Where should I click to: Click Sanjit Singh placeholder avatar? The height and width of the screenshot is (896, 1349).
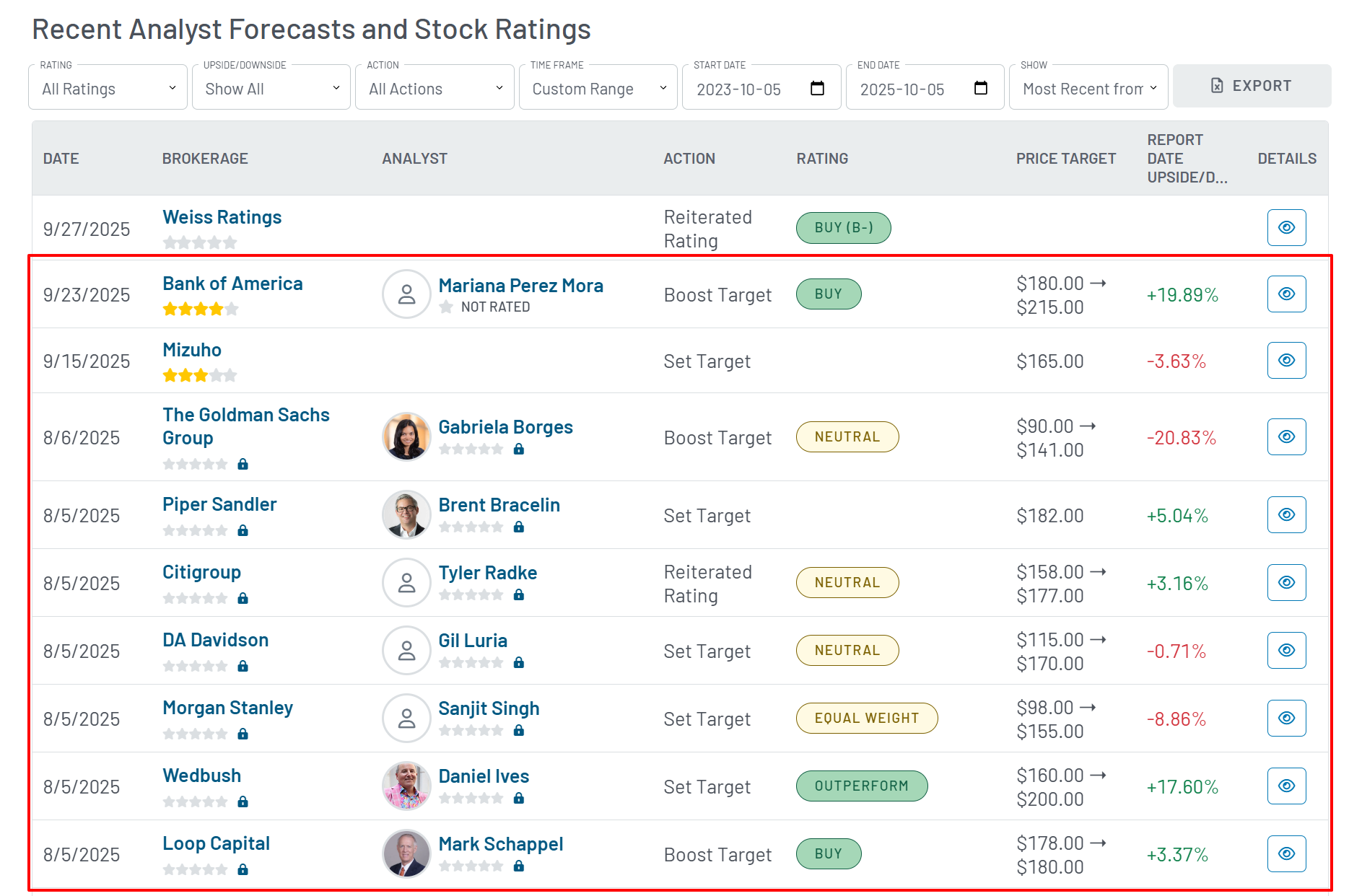pos(406,718)
